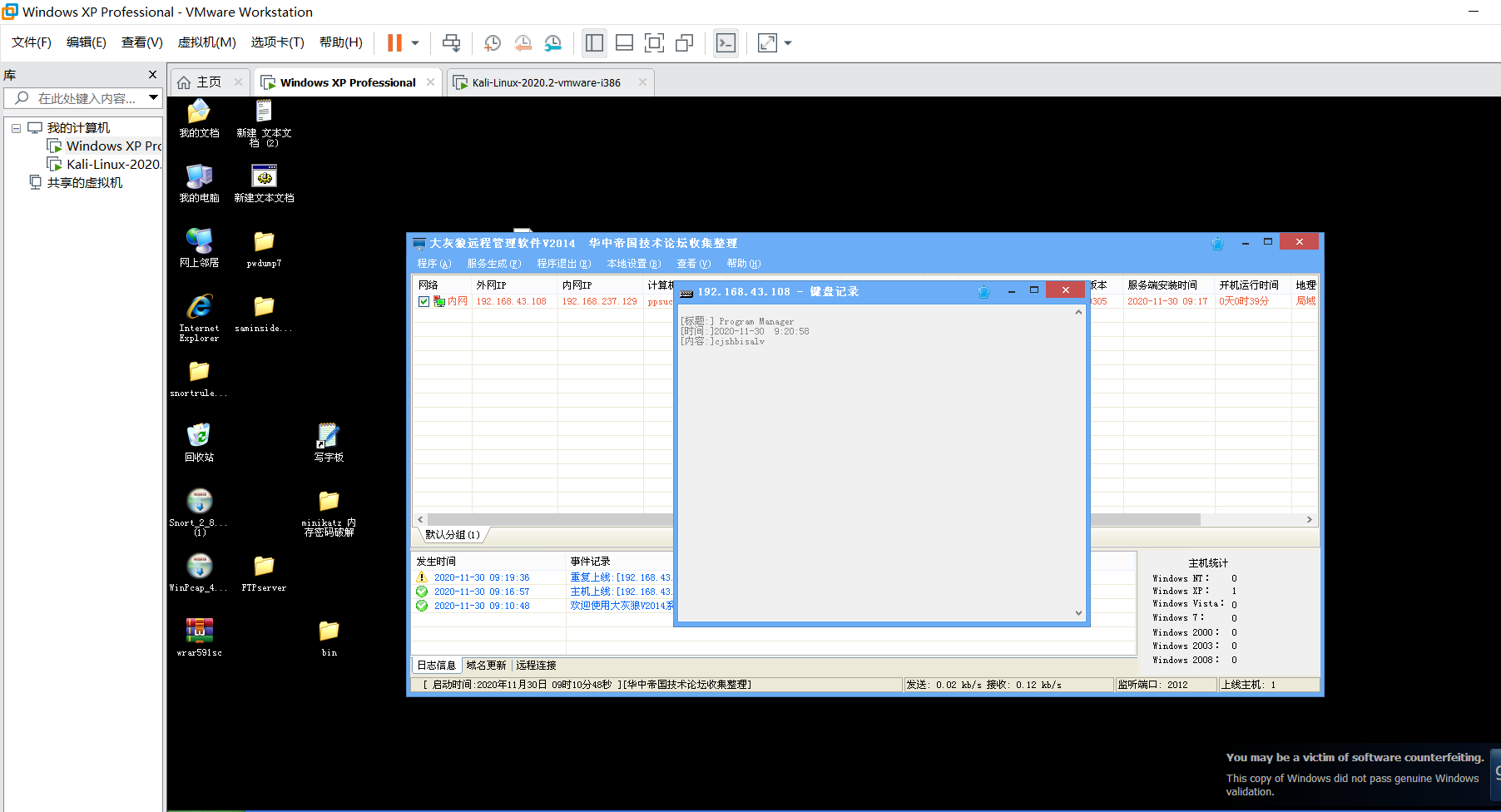Click the wrar591sc WinRAR icon
Screen dimensions: 1501x812
tap(200, 638)
